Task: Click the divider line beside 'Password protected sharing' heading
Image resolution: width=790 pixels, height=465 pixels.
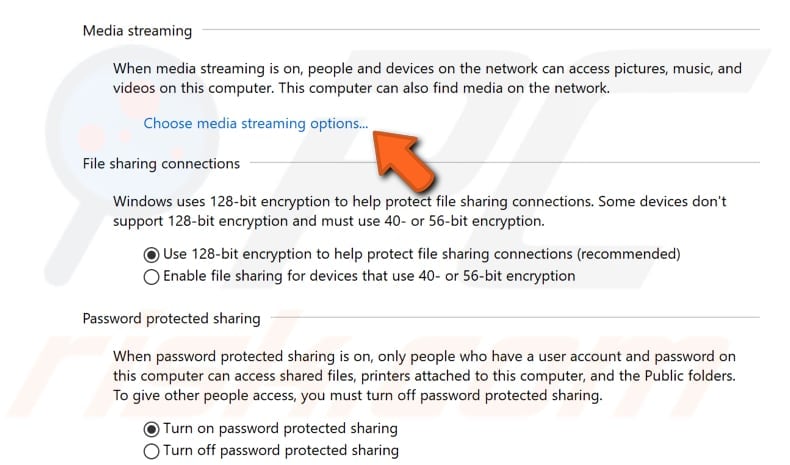Action: 515,317
